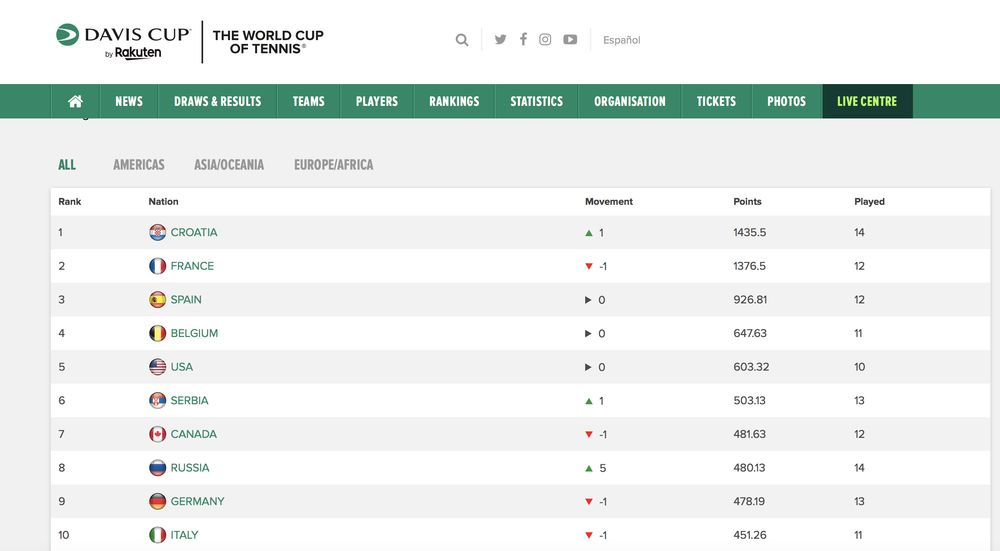Switch to the Asia/Oceania tab
Viewport: 1000px width, 551px height.
tap(229, 165)
